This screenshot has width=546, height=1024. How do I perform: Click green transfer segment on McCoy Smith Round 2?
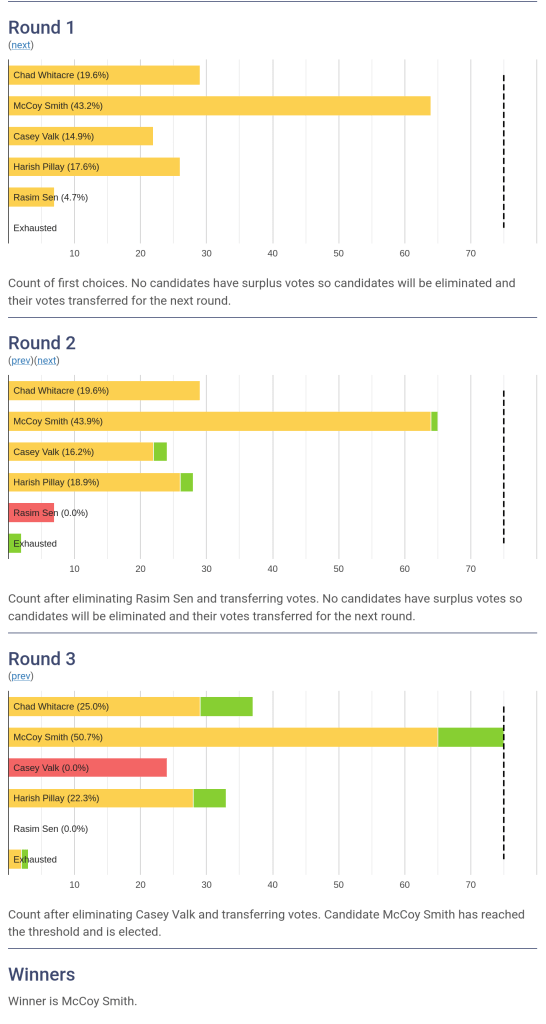(x=434, y=421)
